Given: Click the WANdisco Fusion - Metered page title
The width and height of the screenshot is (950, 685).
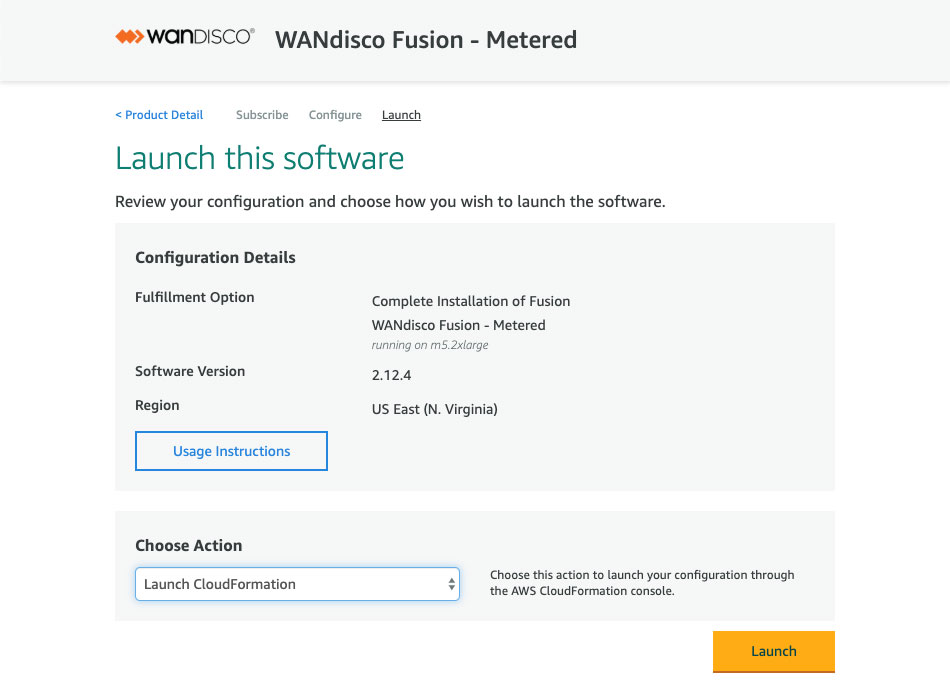Looking at the screenshot, I should tap(426, 40).
